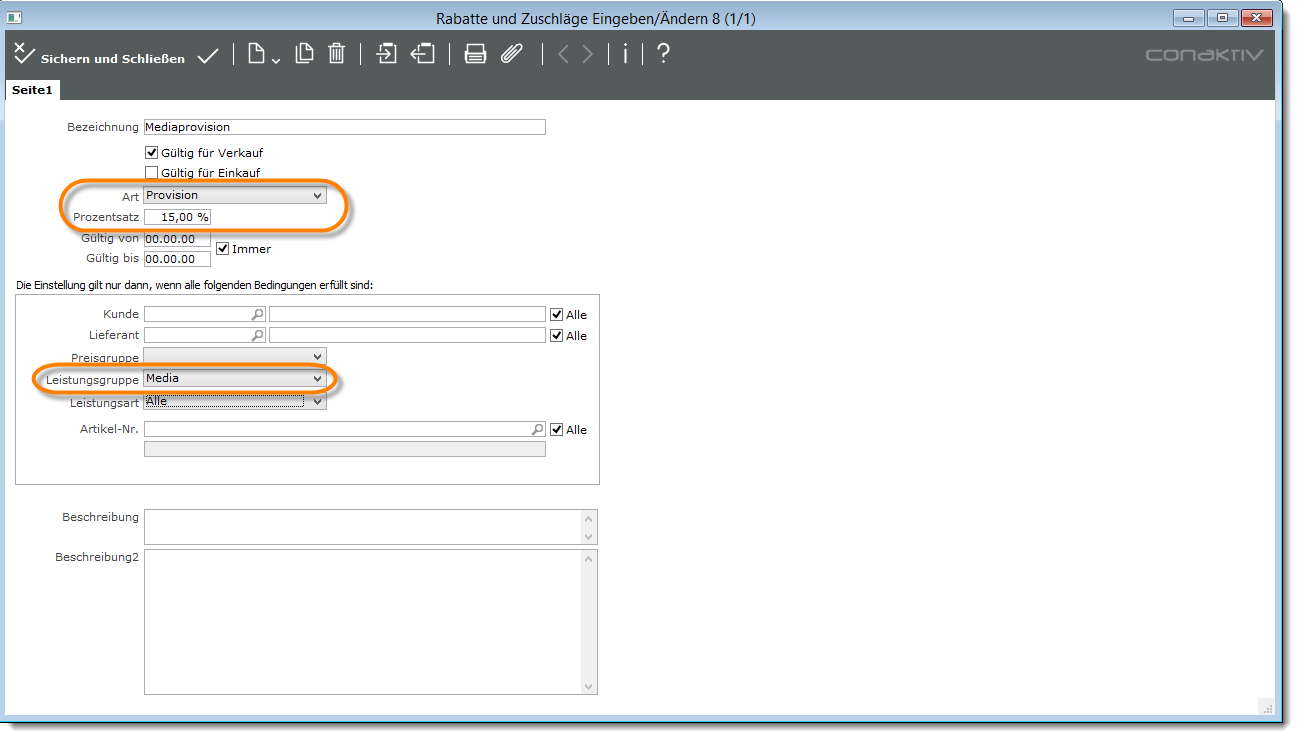
Task: Enable 'Gültig für Einkauf' checkbox
Action: (152, 173)
